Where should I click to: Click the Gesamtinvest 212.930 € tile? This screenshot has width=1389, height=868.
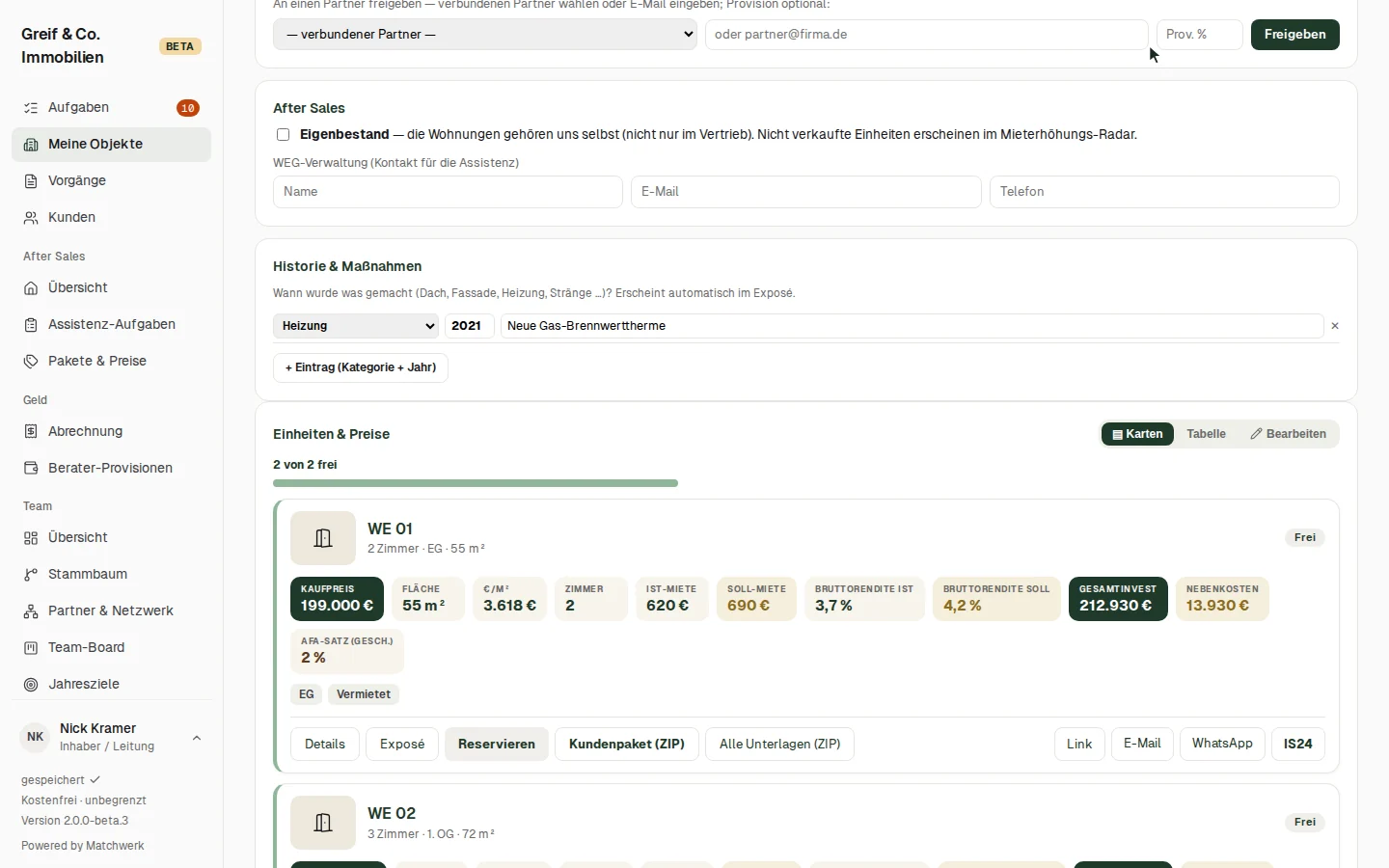tap(1118, 599)
